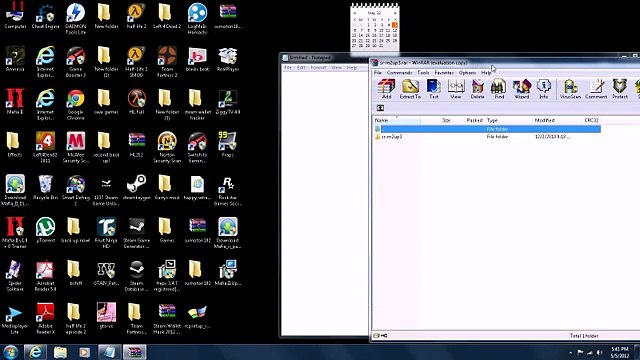
Task: Click the Delete toolbar icon in WinRAR
Action: [x=477, y=89]
